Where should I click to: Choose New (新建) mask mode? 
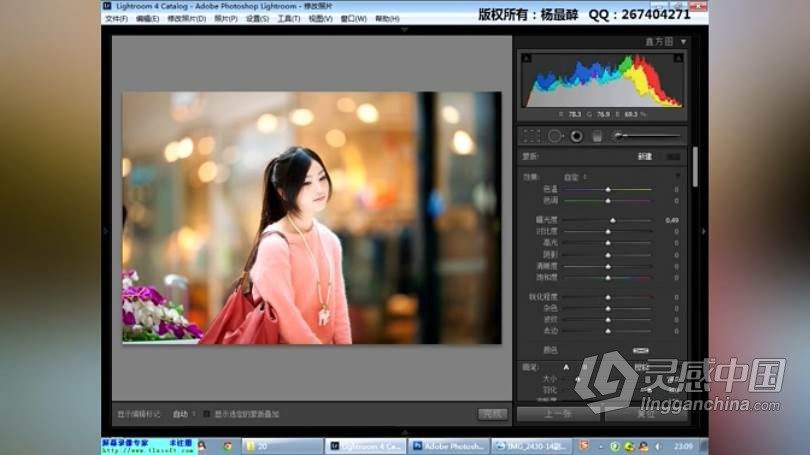point(645,156)
